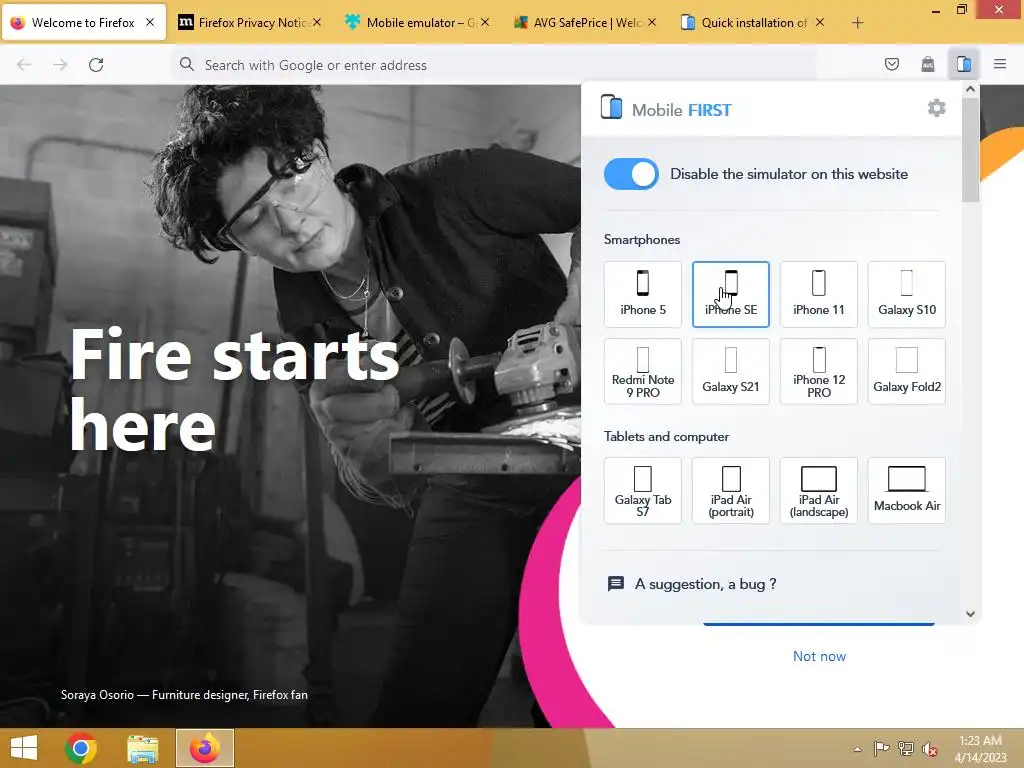Click the network tray icon
The width and height of the screenshot is (1024, 768).
[x=905, y=748]
